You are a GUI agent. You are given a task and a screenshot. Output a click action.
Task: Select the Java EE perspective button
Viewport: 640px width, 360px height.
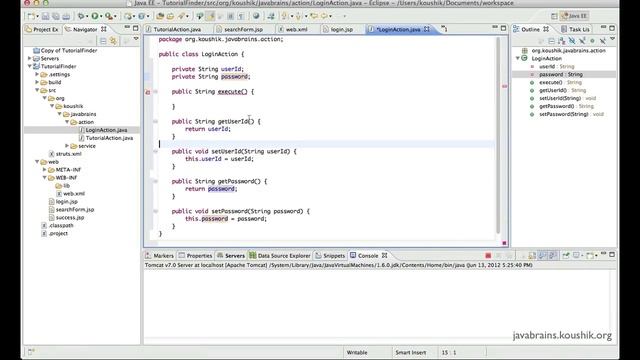(575, 16)
